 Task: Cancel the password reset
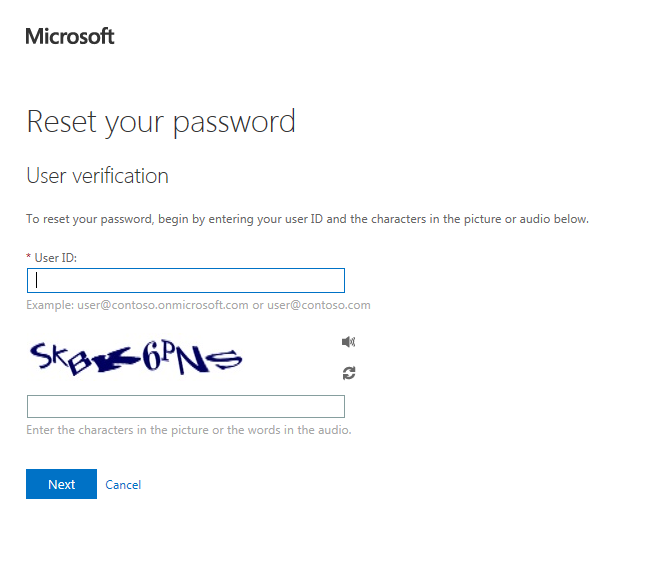point(123,485)
